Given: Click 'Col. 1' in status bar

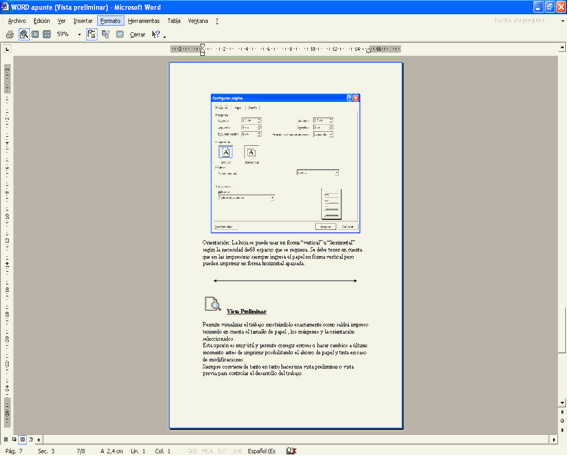Looking at the screenshot, I should [x=163, y=451].
